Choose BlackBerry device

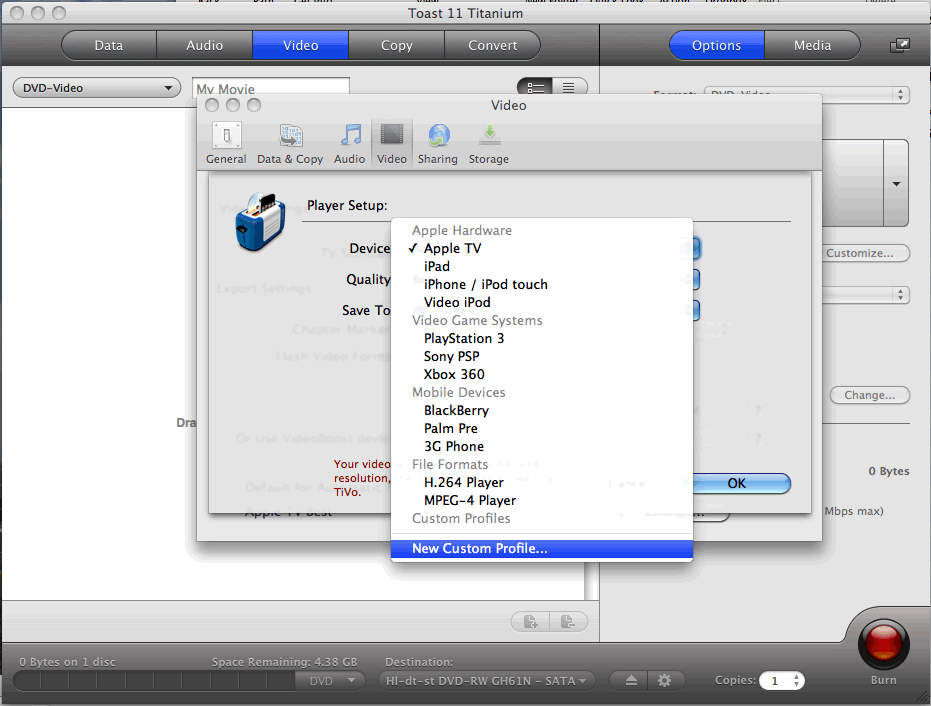(542, 410)
